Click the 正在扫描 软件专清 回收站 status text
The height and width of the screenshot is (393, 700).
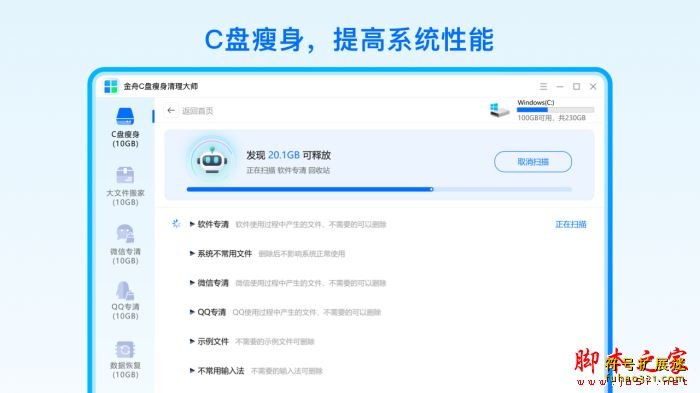[288, 170]
